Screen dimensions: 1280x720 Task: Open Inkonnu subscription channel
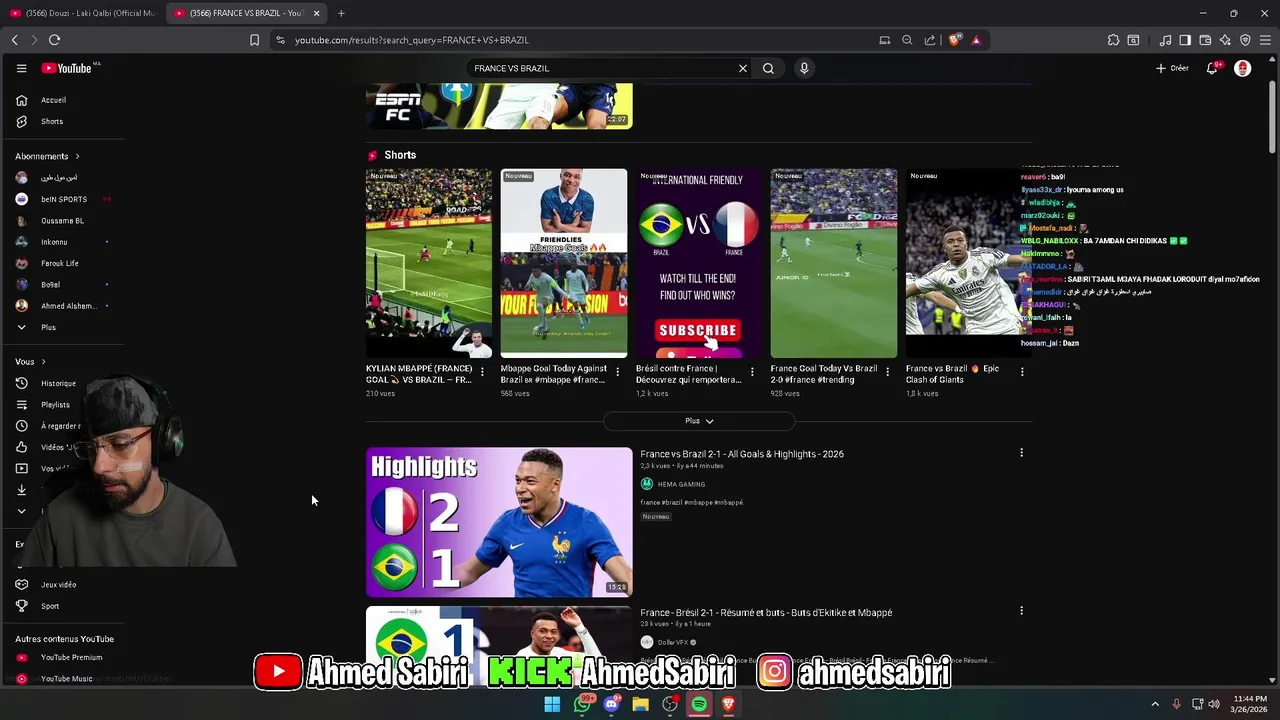point(54,242)
